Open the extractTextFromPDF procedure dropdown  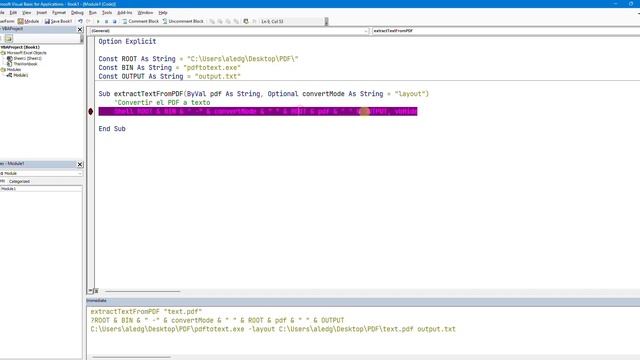point(505,31)
